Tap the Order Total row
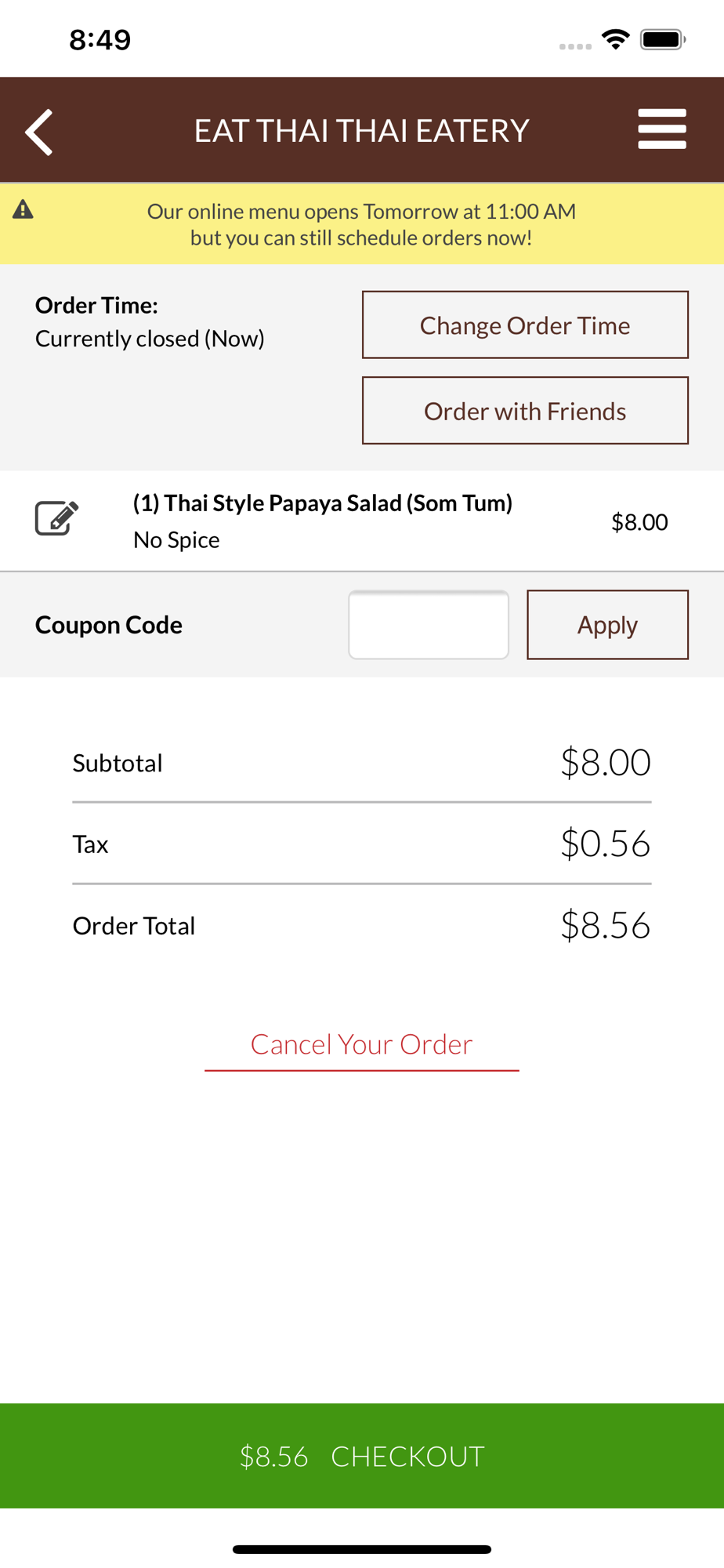Viewport: 724px width, 1568px height. click(362, 925)
